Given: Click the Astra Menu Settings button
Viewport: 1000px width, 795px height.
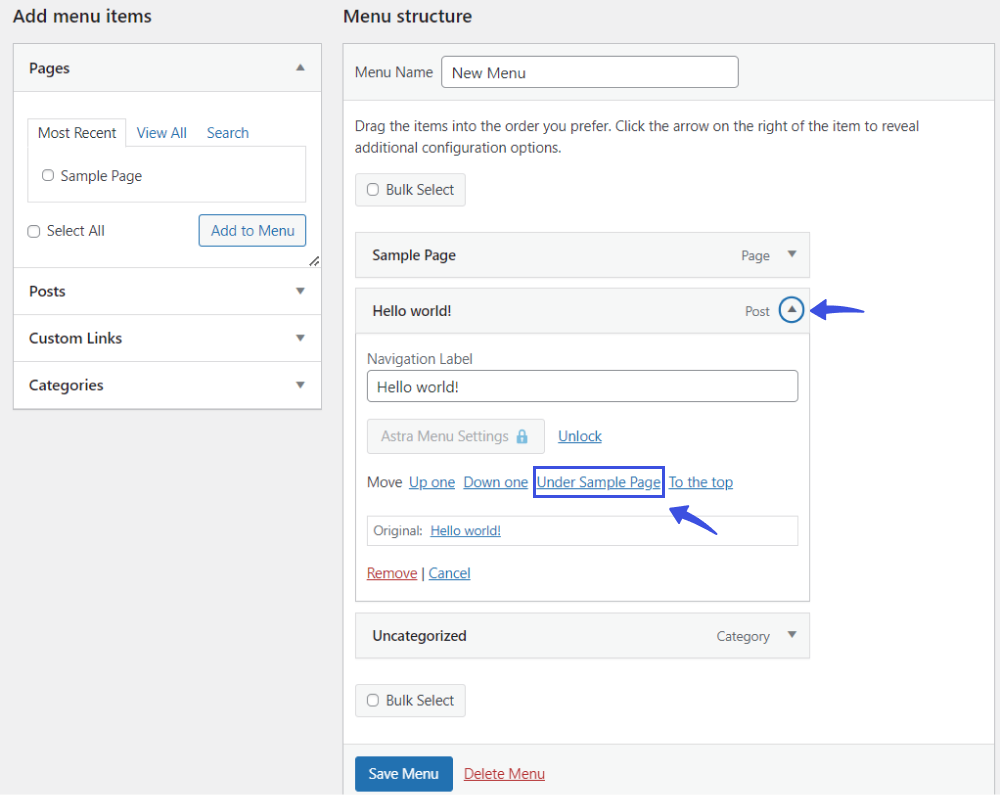Looking at the screenshot, I should tap(455, 436).
